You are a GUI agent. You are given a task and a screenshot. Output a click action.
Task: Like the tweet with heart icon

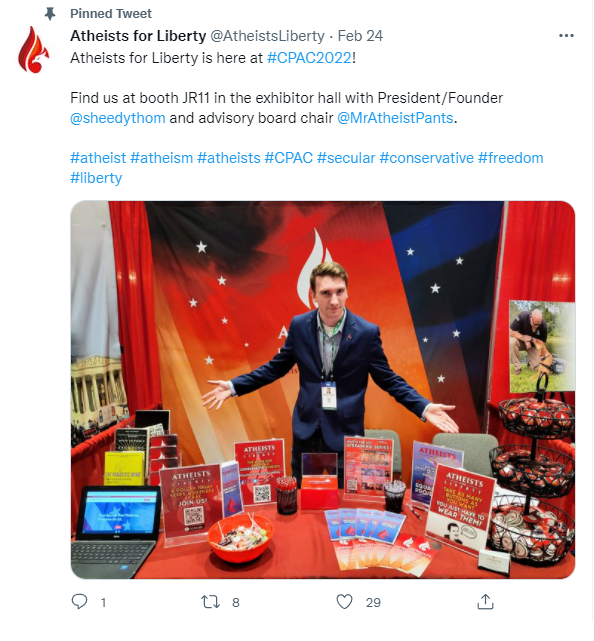(x=344, y=602)
